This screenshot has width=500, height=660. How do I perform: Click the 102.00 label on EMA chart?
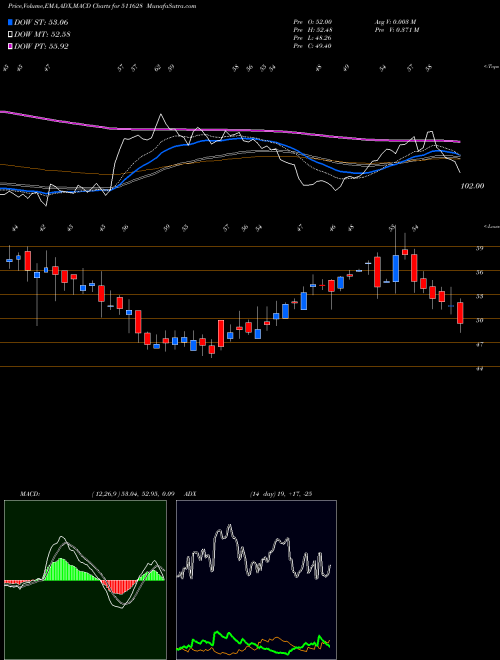[472, 186]
